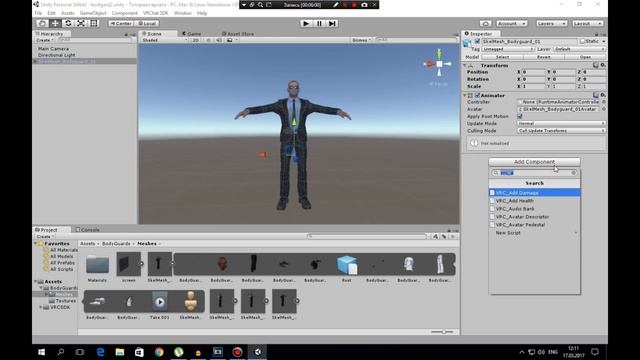Open the Layers dropdown in toolbar

coord(551,23)
